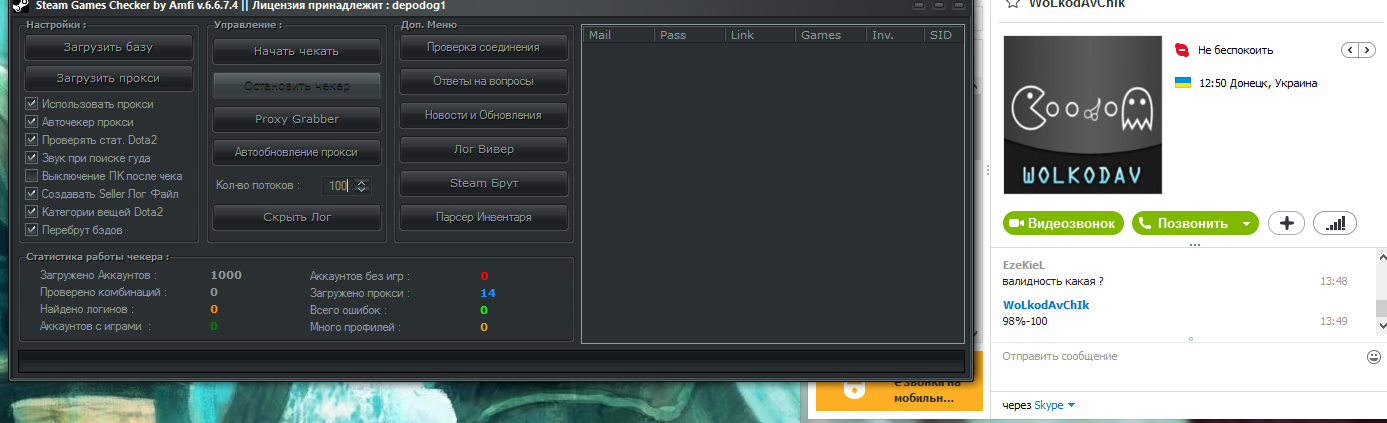The image size is (1387, 423).
Task: Open emoticon picker smiley icon in Skype
Action: [x=1374, y=357]
